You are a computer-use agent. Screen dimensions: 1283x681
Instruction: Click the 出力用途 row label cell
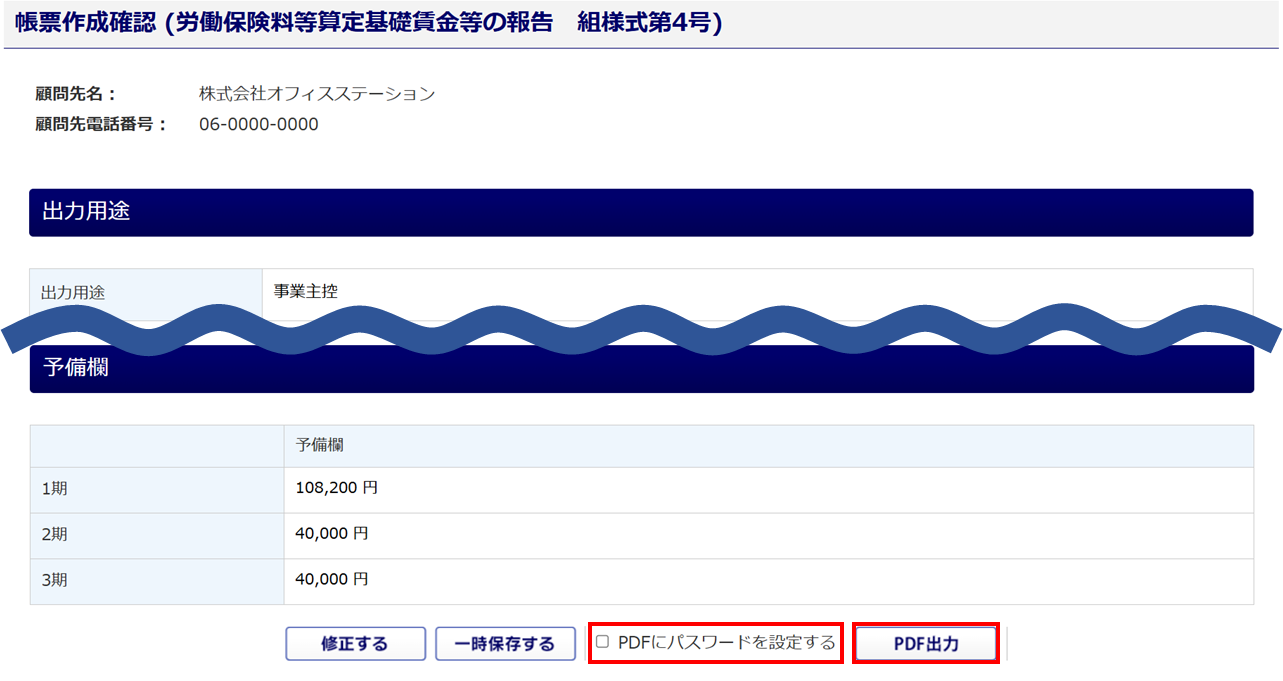pos(145,293)
